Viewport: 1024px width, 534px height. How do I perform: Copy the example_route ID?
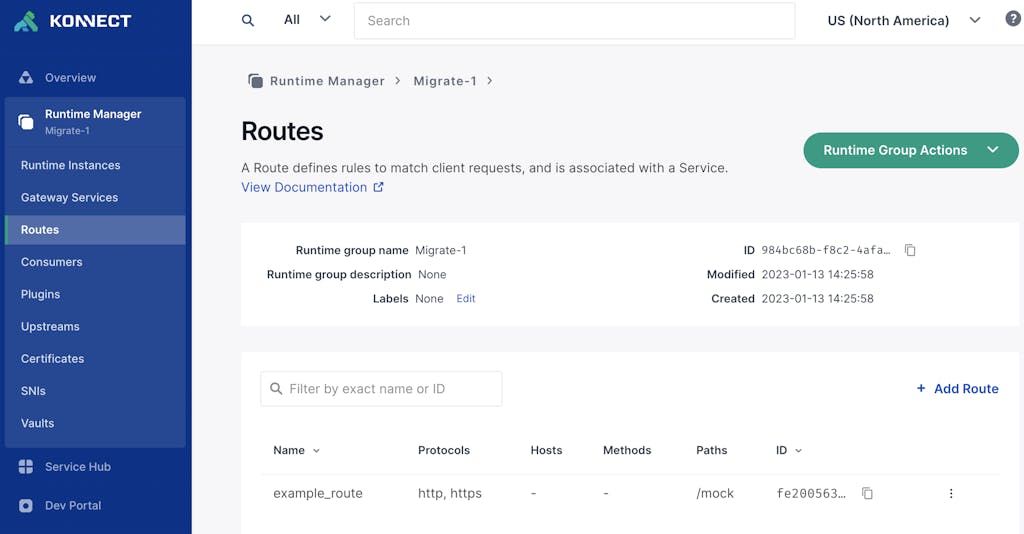coord(867,493)
